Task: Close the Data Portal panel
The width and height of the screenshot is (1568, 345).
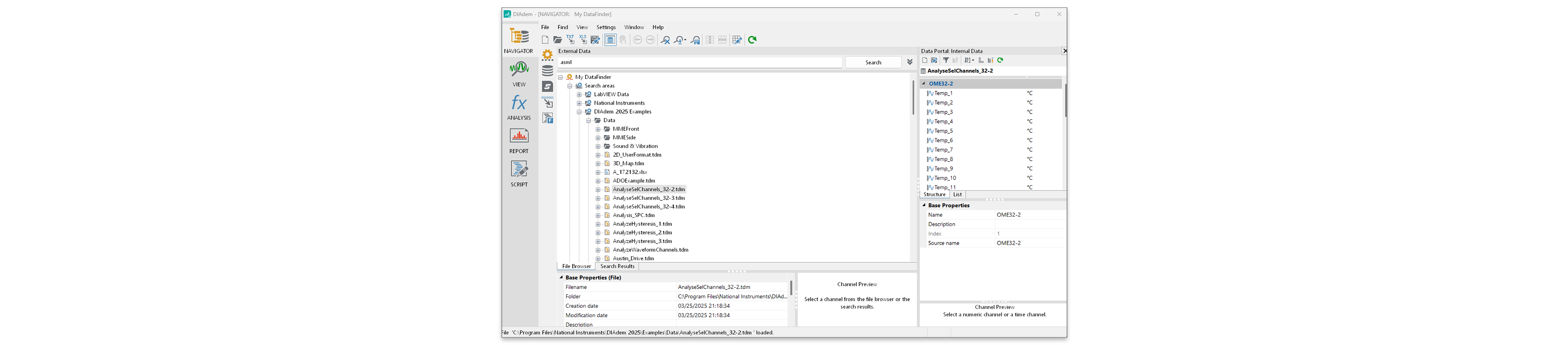Action: (1064, 51)
